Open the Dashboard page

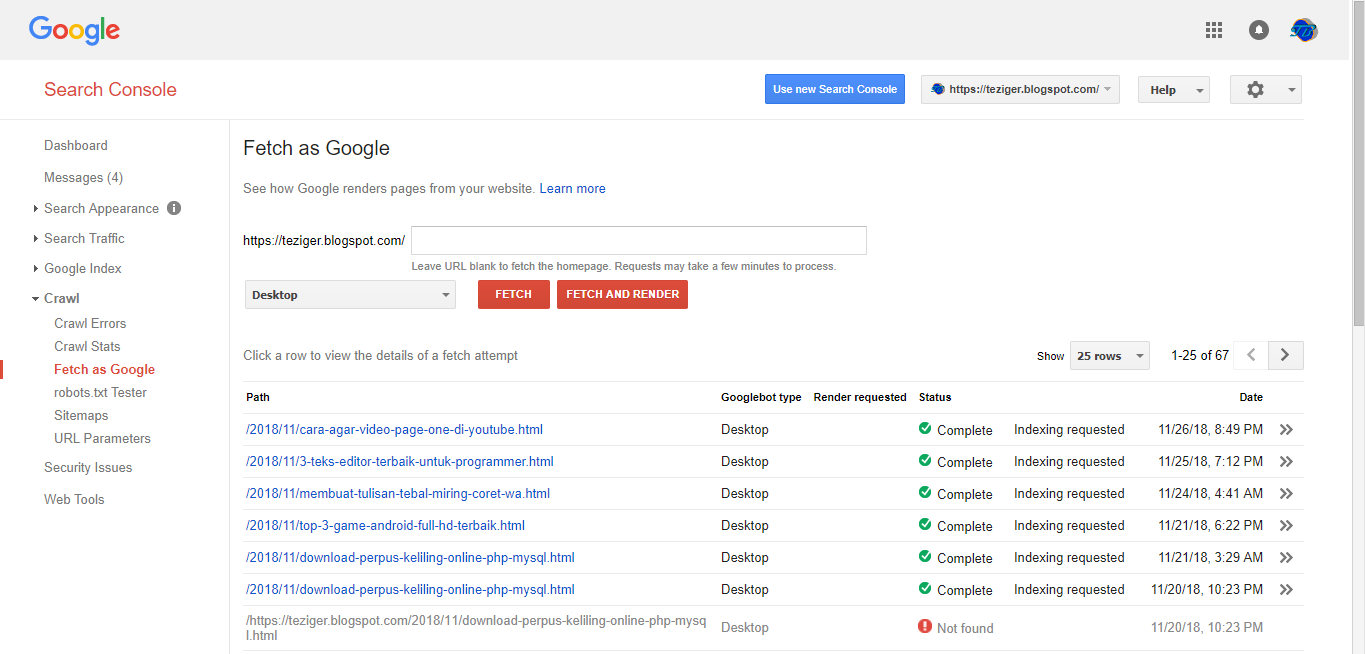tap(76, 146)
